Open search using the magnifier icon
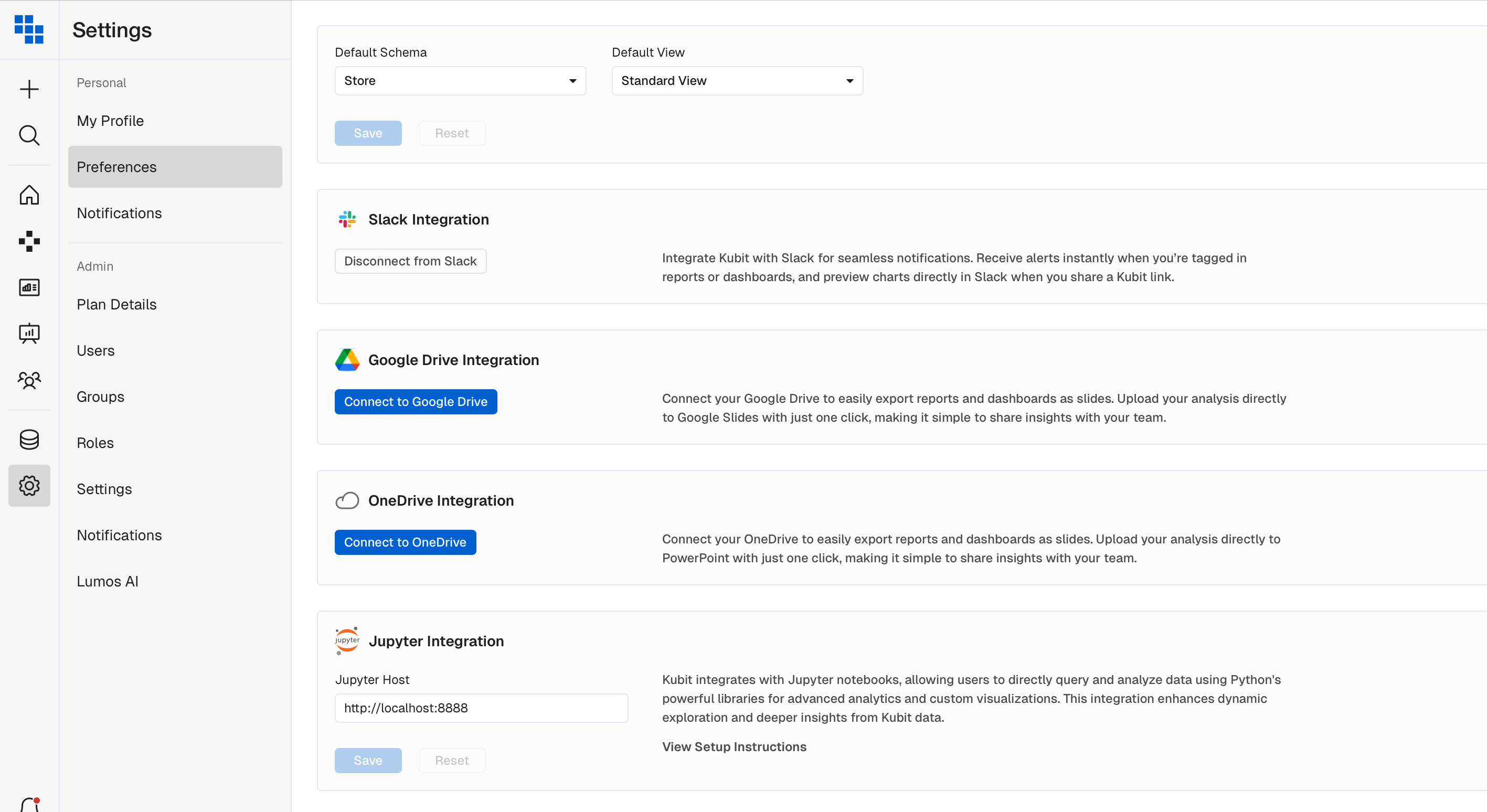This screenshot has height=812, width=1487. pos(29,135)
